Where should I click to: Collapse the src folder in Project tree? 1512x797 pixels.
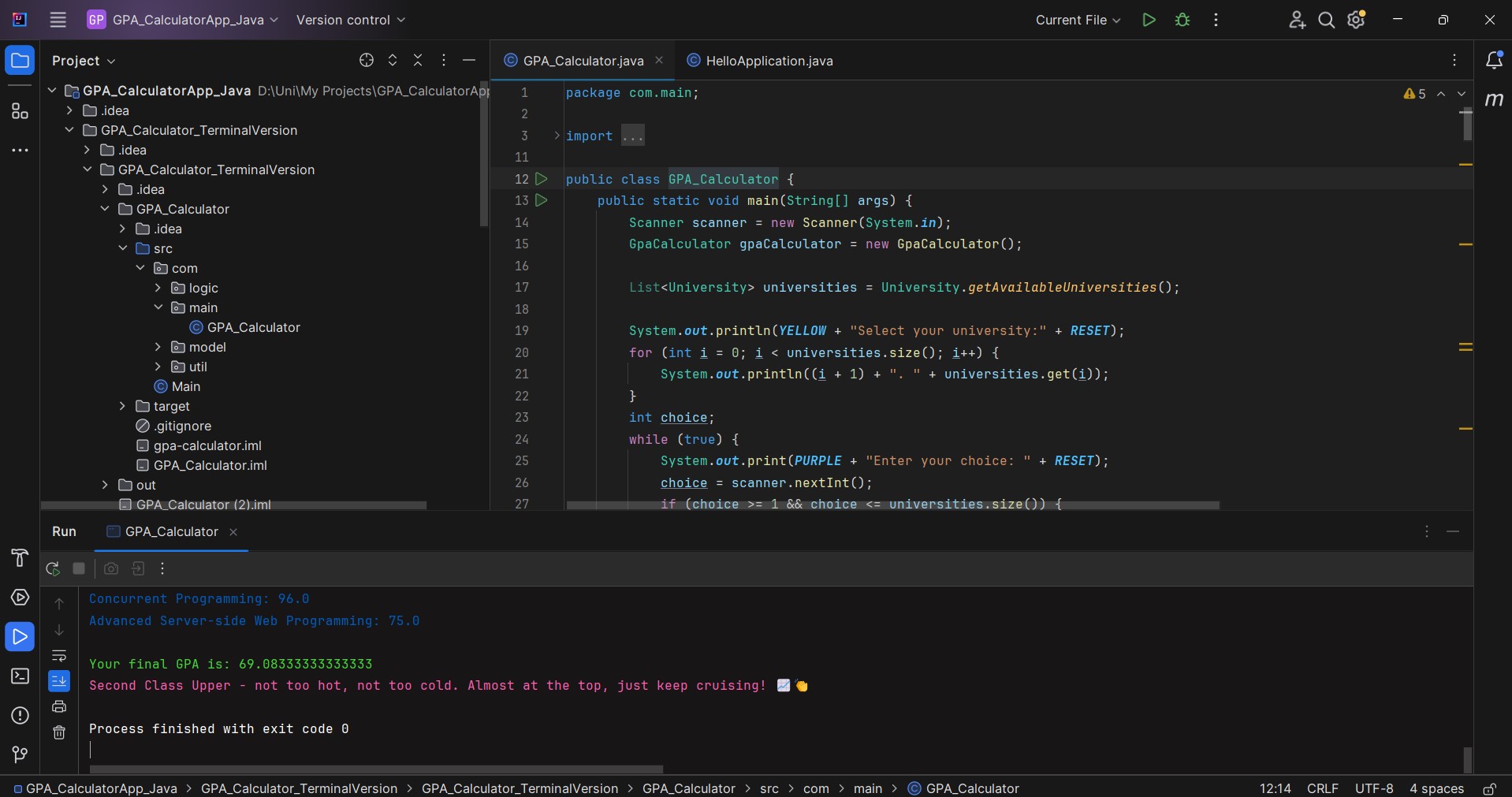click(x=124, y=248)
